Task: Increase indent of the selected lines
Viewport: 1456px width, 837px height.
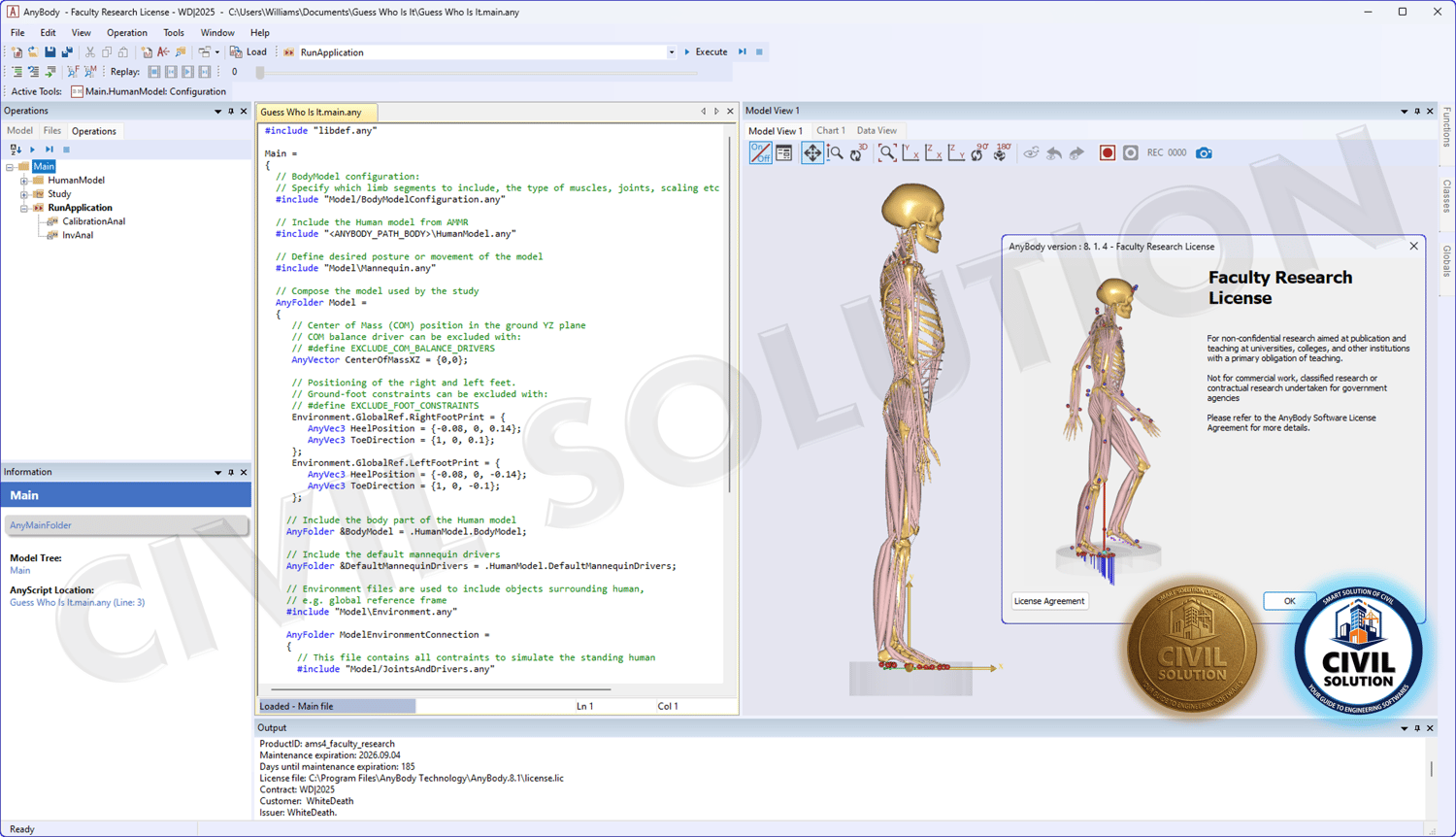Action: coord(17,72)
